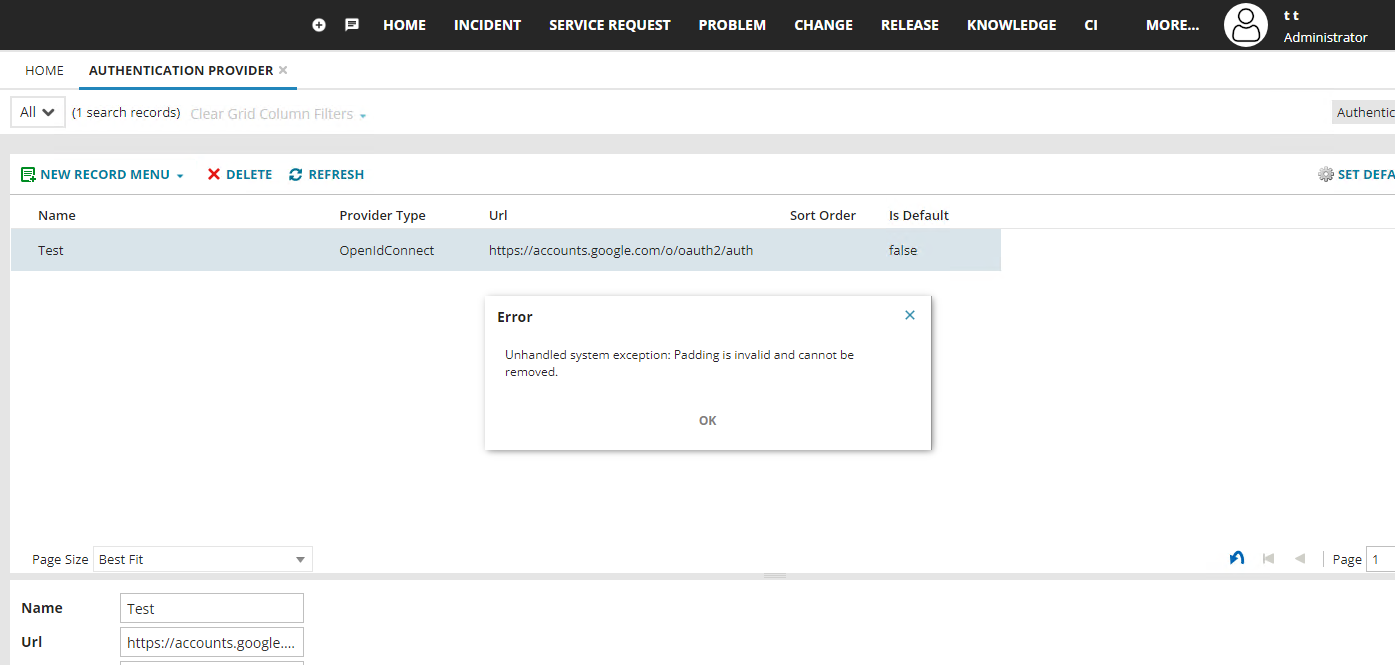
Task: Click the Name input field containing Test
Action: [212, 608]
